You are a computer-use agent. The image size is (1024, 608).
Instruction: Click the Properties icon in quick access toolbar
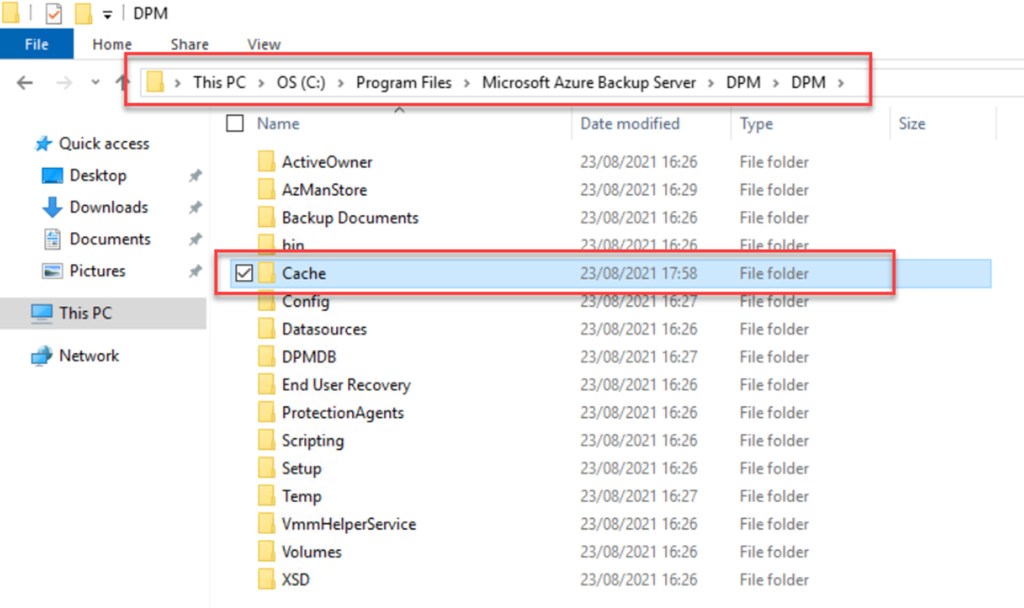point(54,14)
